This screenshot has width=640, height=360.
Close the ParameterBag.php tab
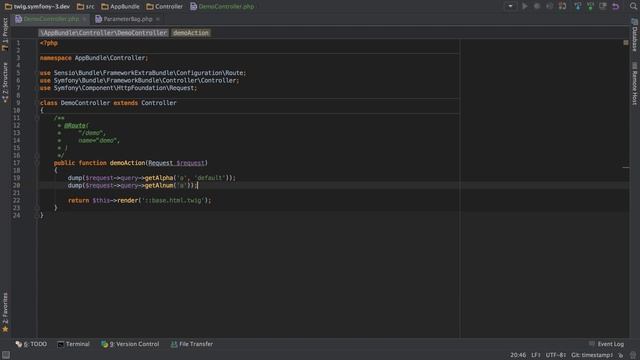pyautogui.click(x=158, y=19)
